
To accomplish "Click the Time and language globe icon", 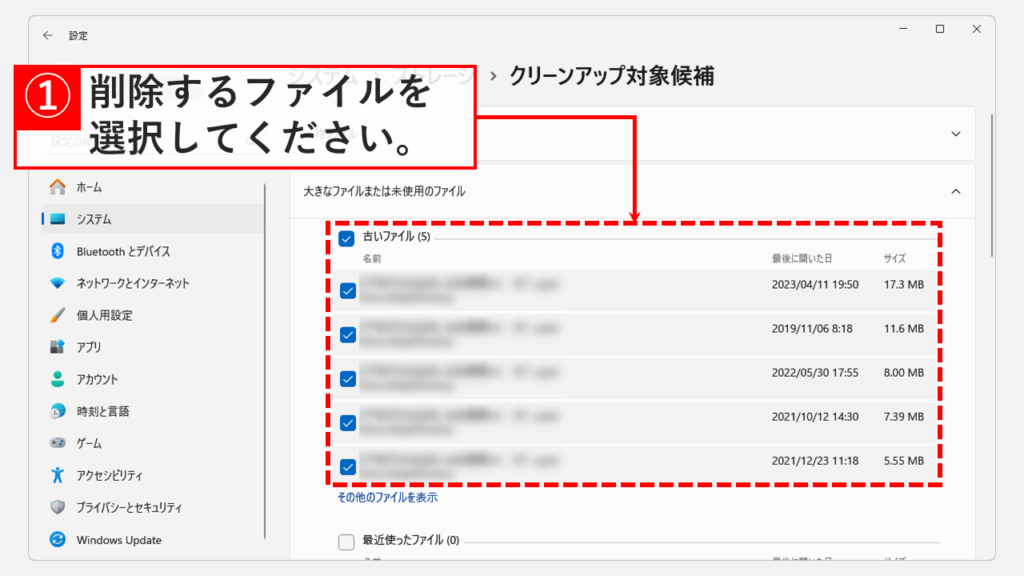I will (x=57, y=411).
